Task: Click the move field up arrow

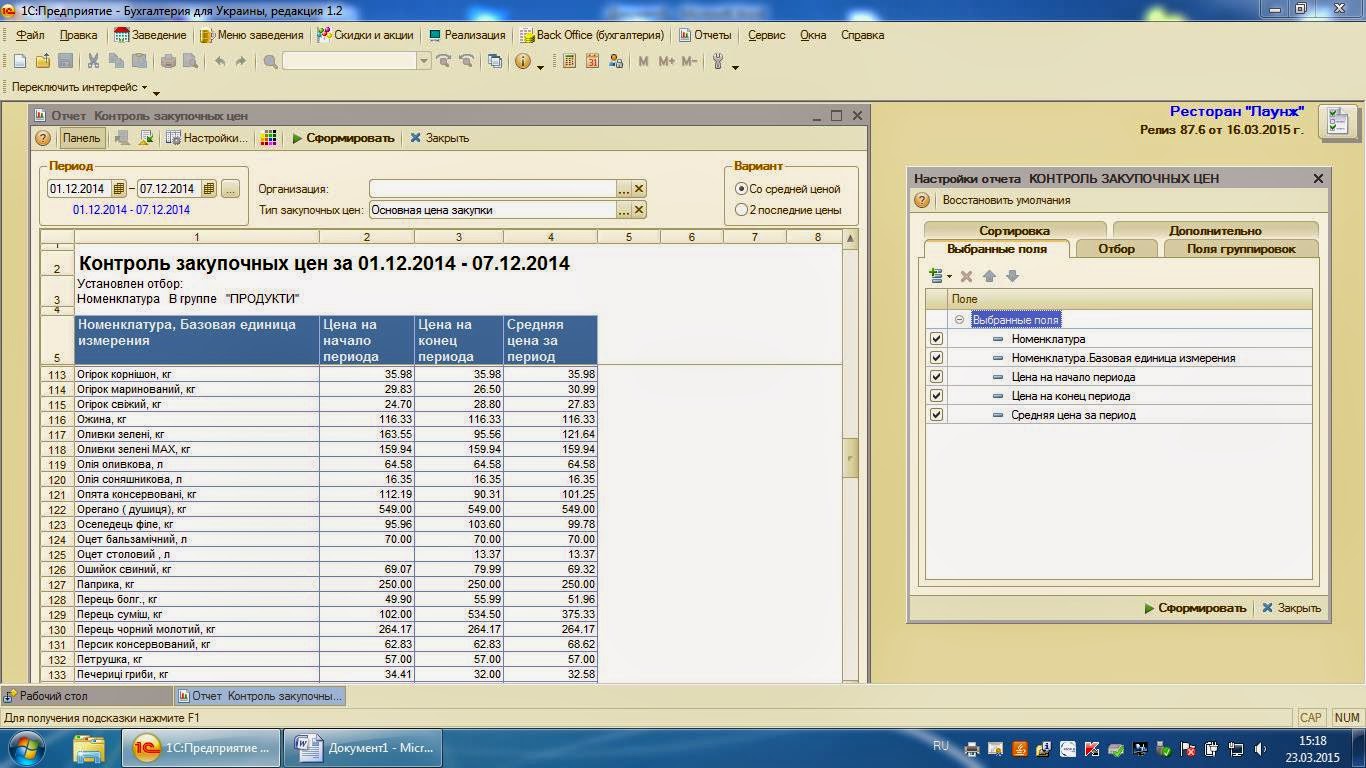Action: [989, 276]
